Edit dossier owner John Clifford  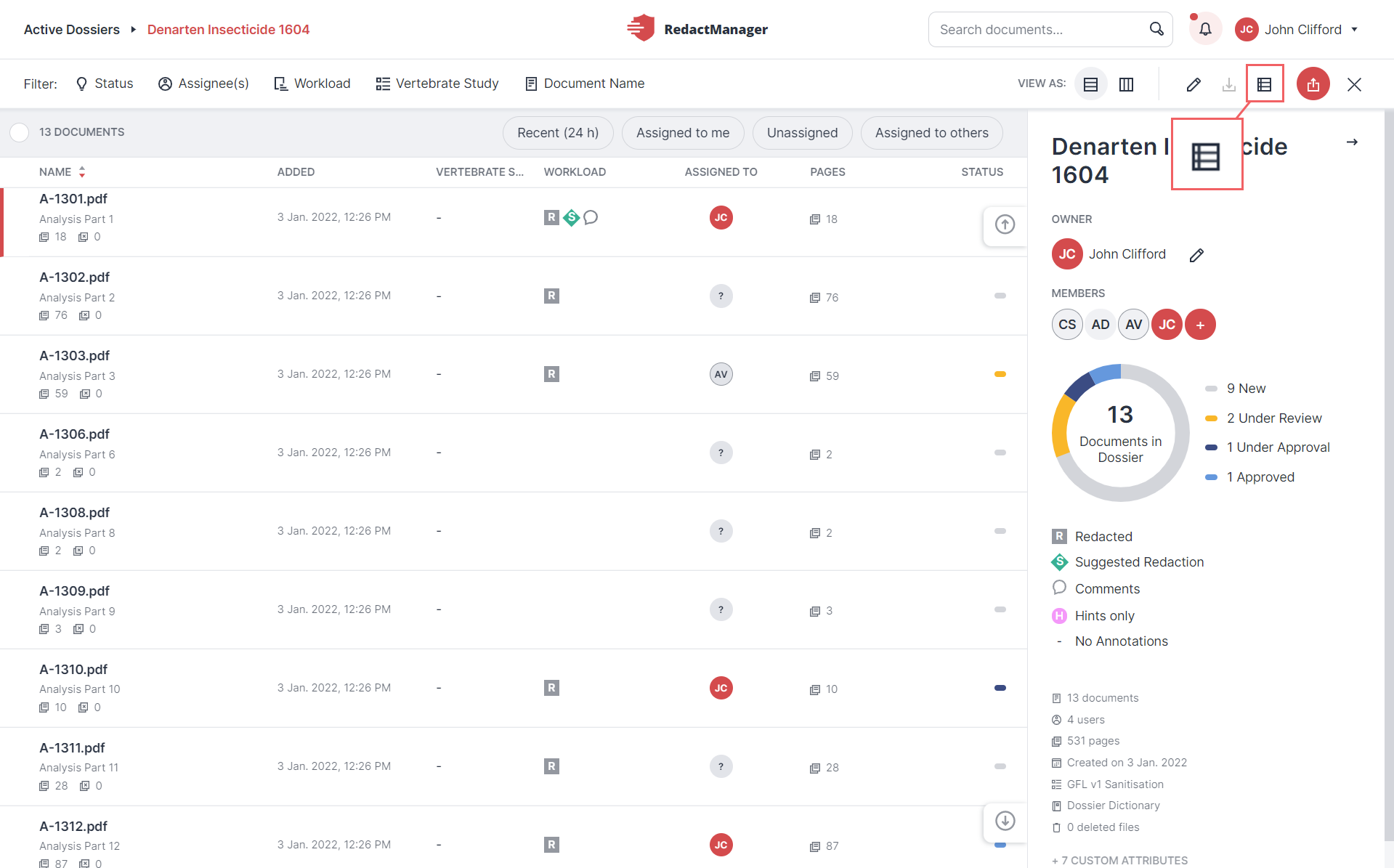click(x=1196, y=255)
